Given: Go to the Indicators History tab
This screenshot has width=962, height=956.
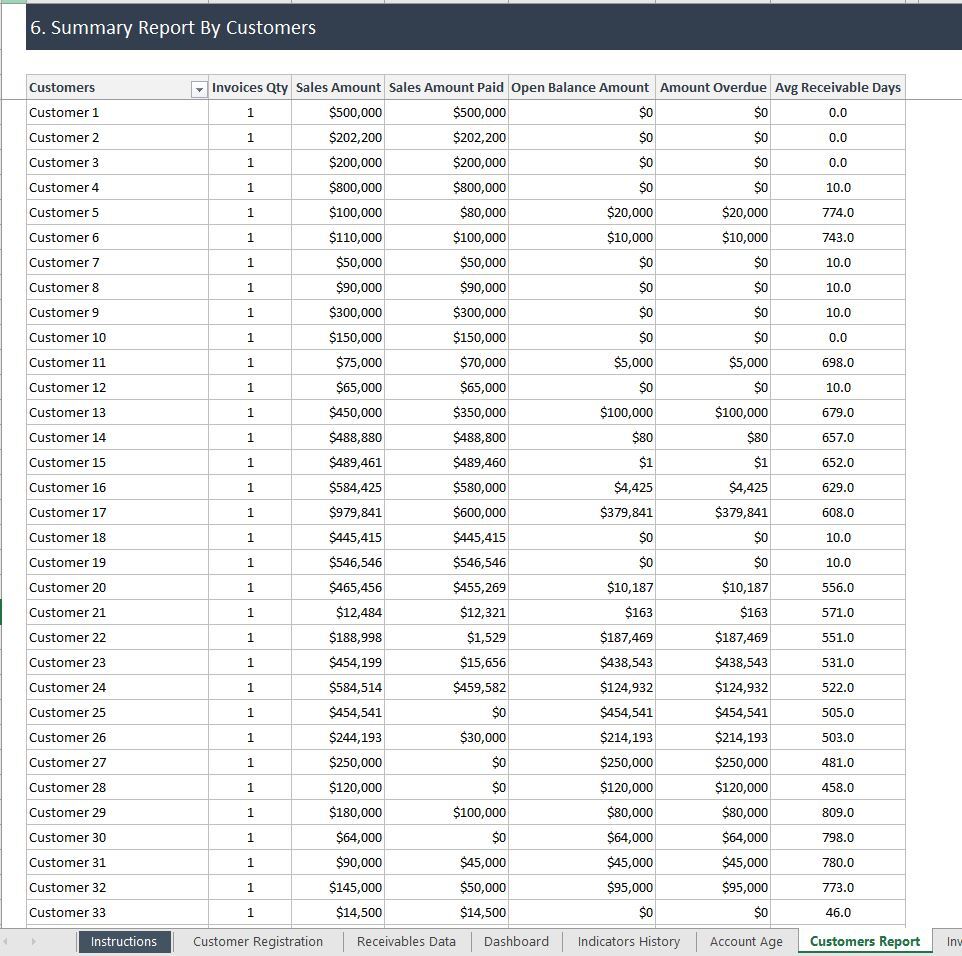Looking at the screenshot, I should point(628,941).
